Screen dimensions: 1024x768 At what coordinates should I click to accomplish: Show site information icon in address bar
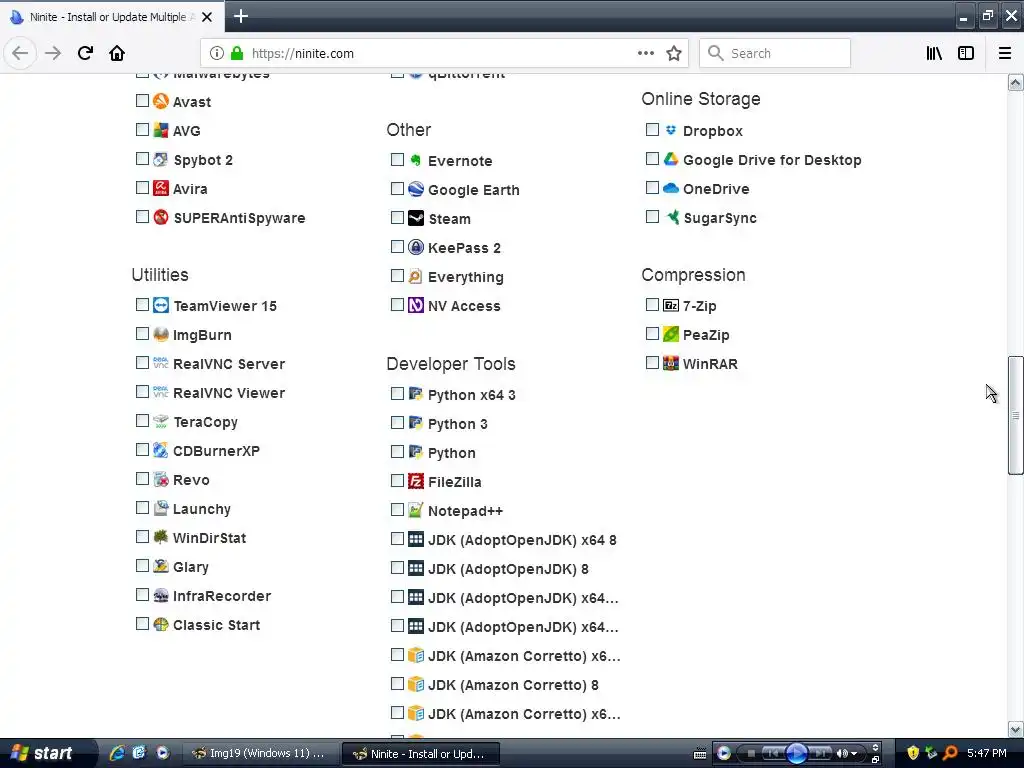(217, 54)
